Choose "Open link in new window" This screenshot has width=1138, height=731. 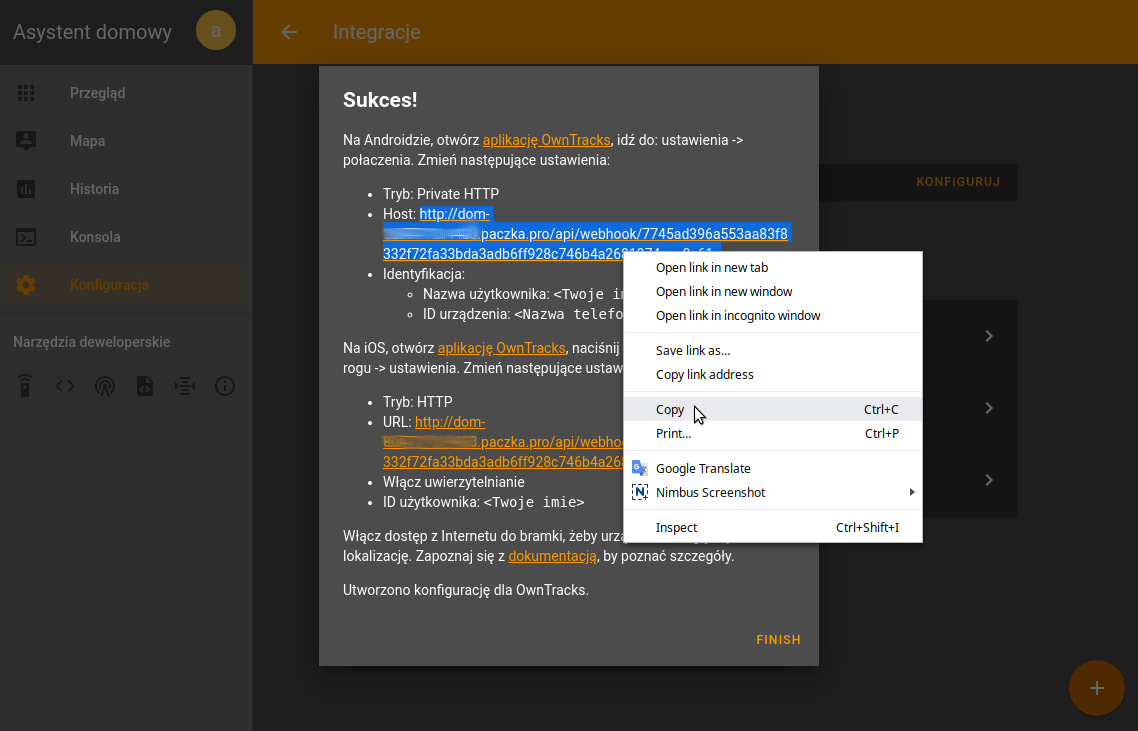click(x=773, y=292)
